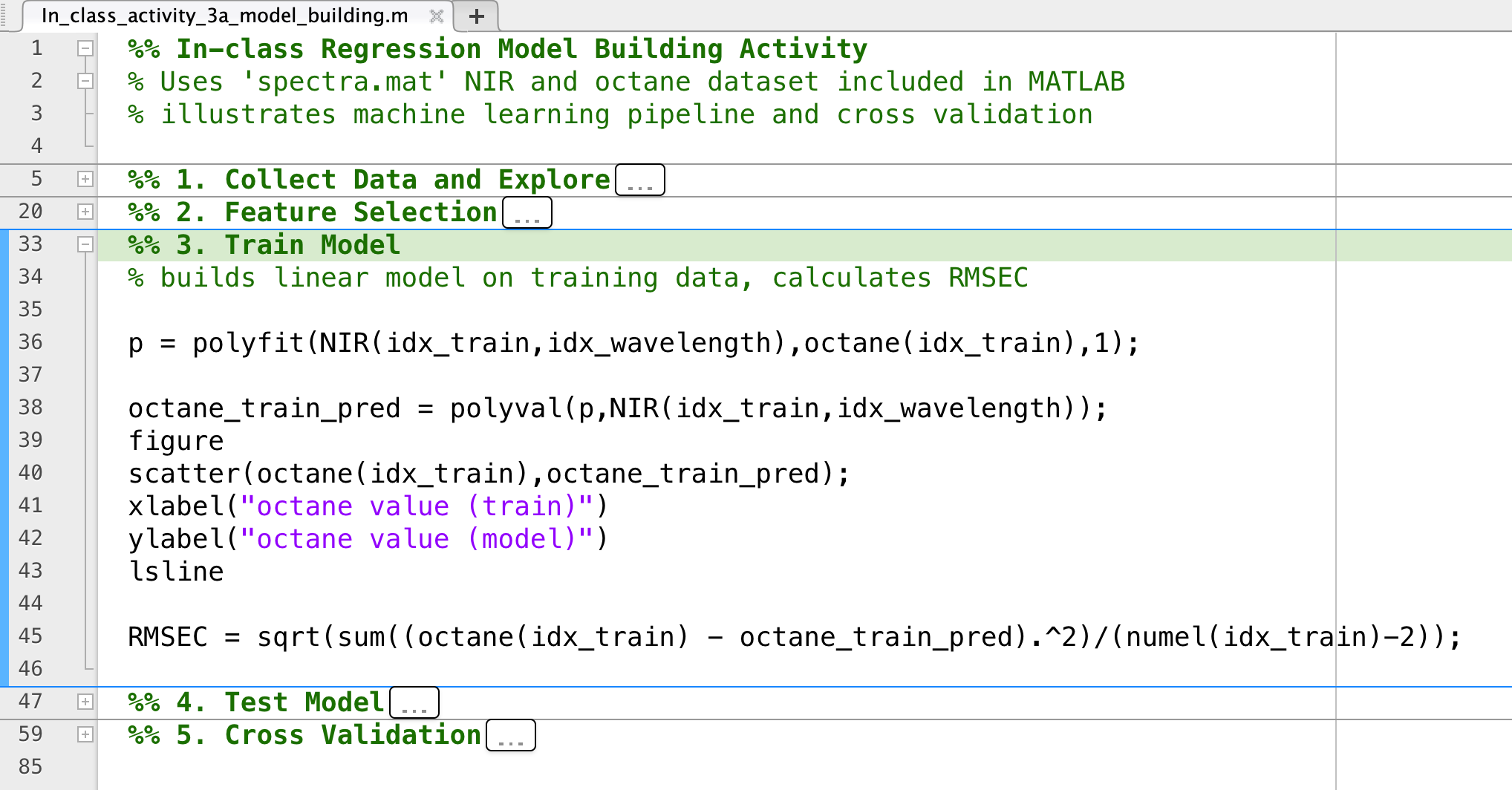
Task: Click string "octane value (model)"
Action: [x=417, y=539]
